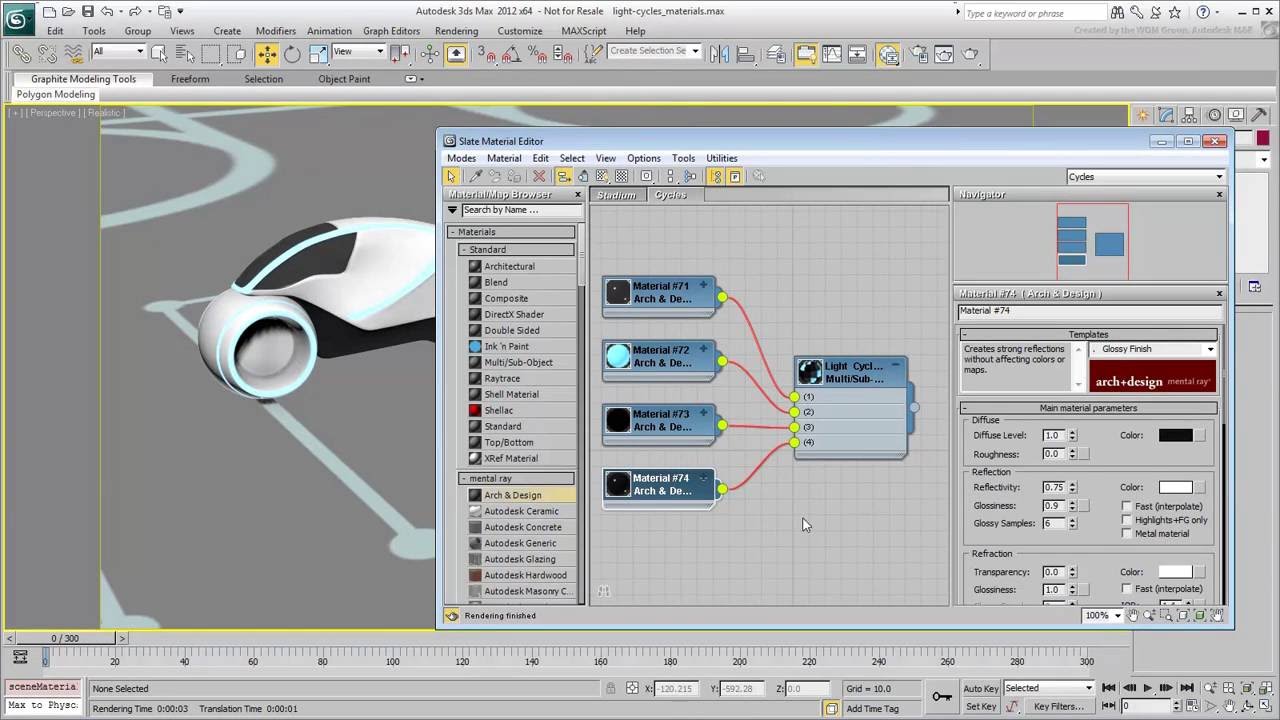1280x720 pixels.
Task: Toggle the Auto Key button
Action: click(x=981, y=688)
